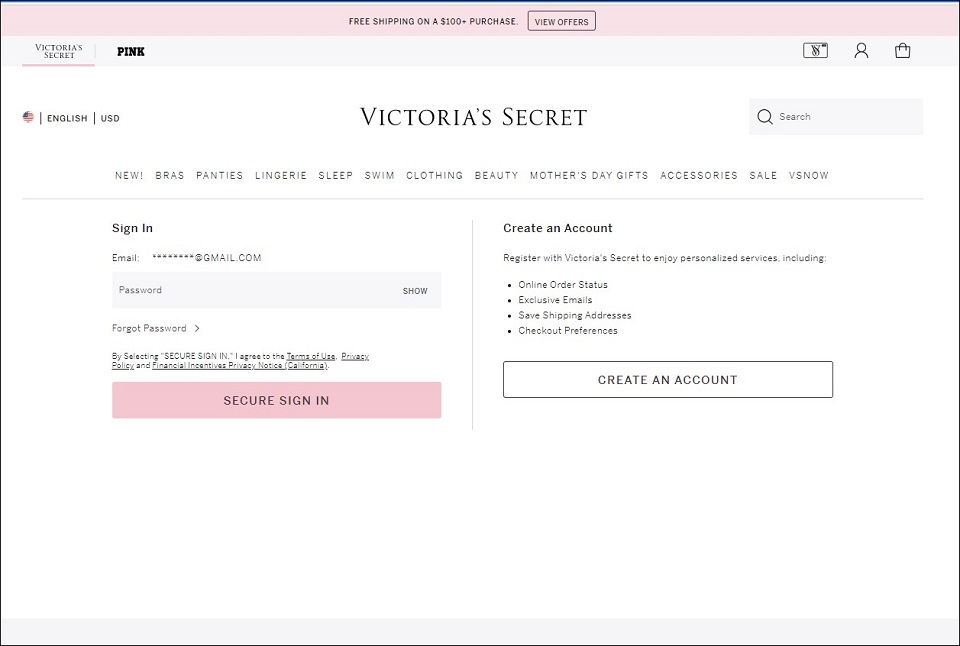Open the SALE menu

(x=763, y=175)
